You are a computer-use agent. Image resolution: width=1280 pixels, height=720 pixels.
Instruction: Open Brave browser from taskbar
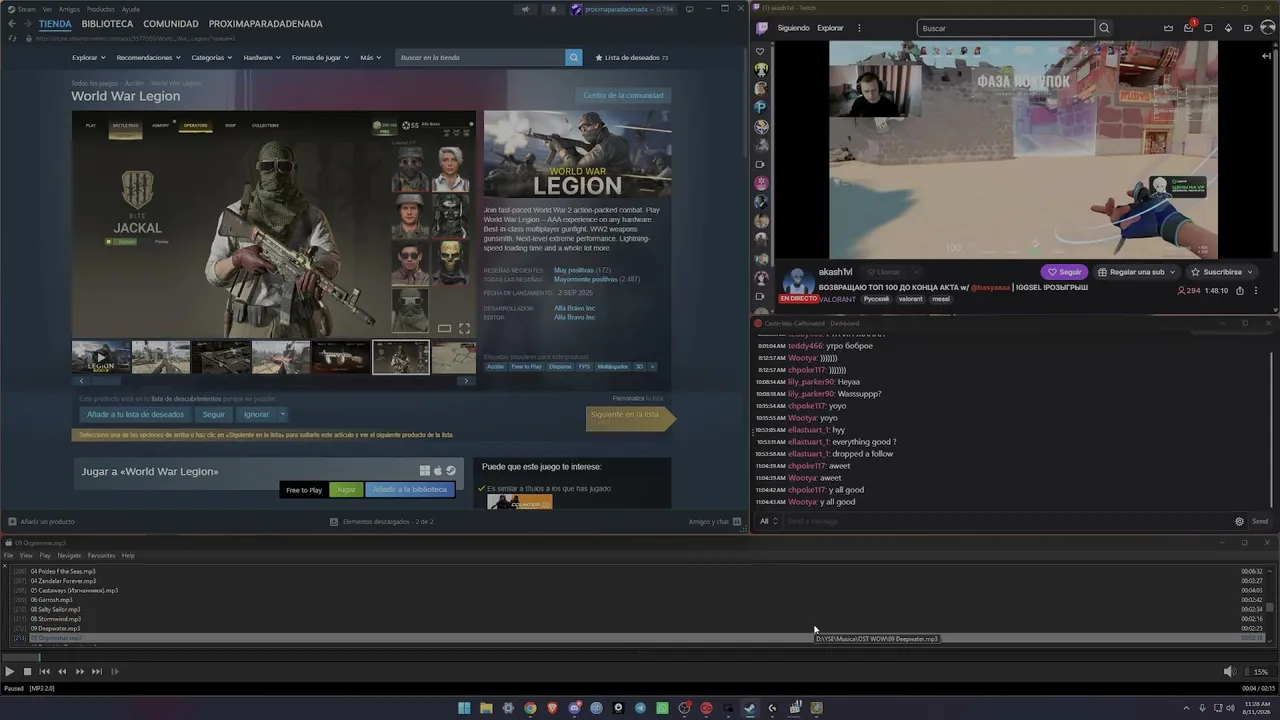click(552, 708)
